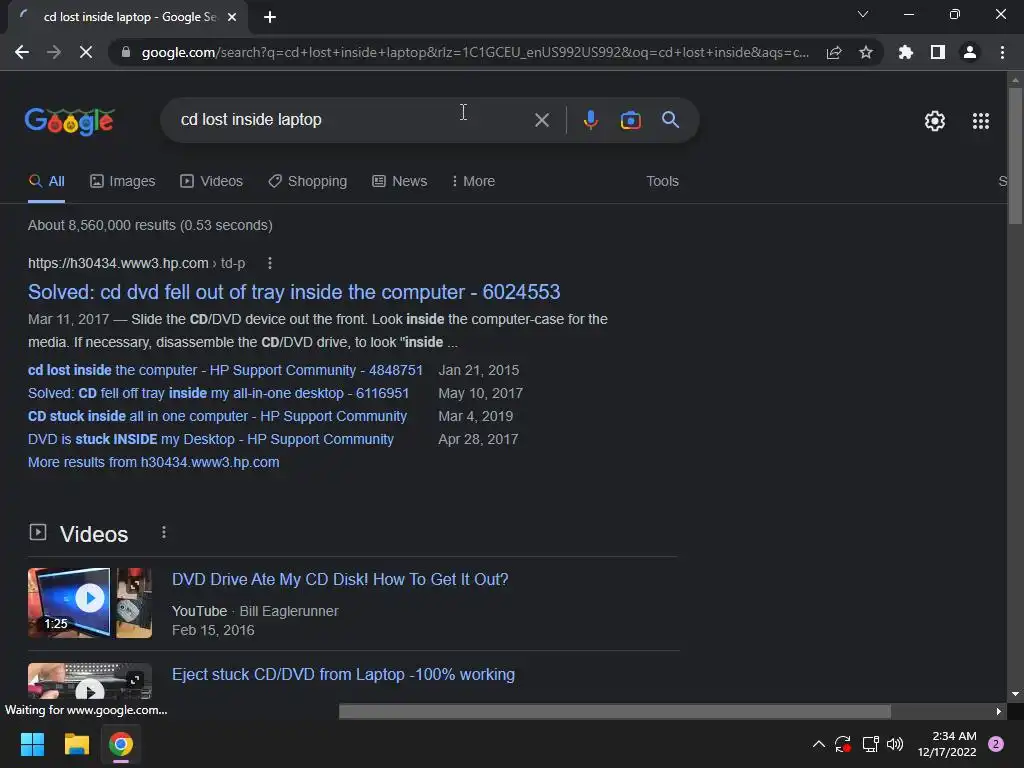Show hidden system tray icons
1024x768 pixels.
818,744
